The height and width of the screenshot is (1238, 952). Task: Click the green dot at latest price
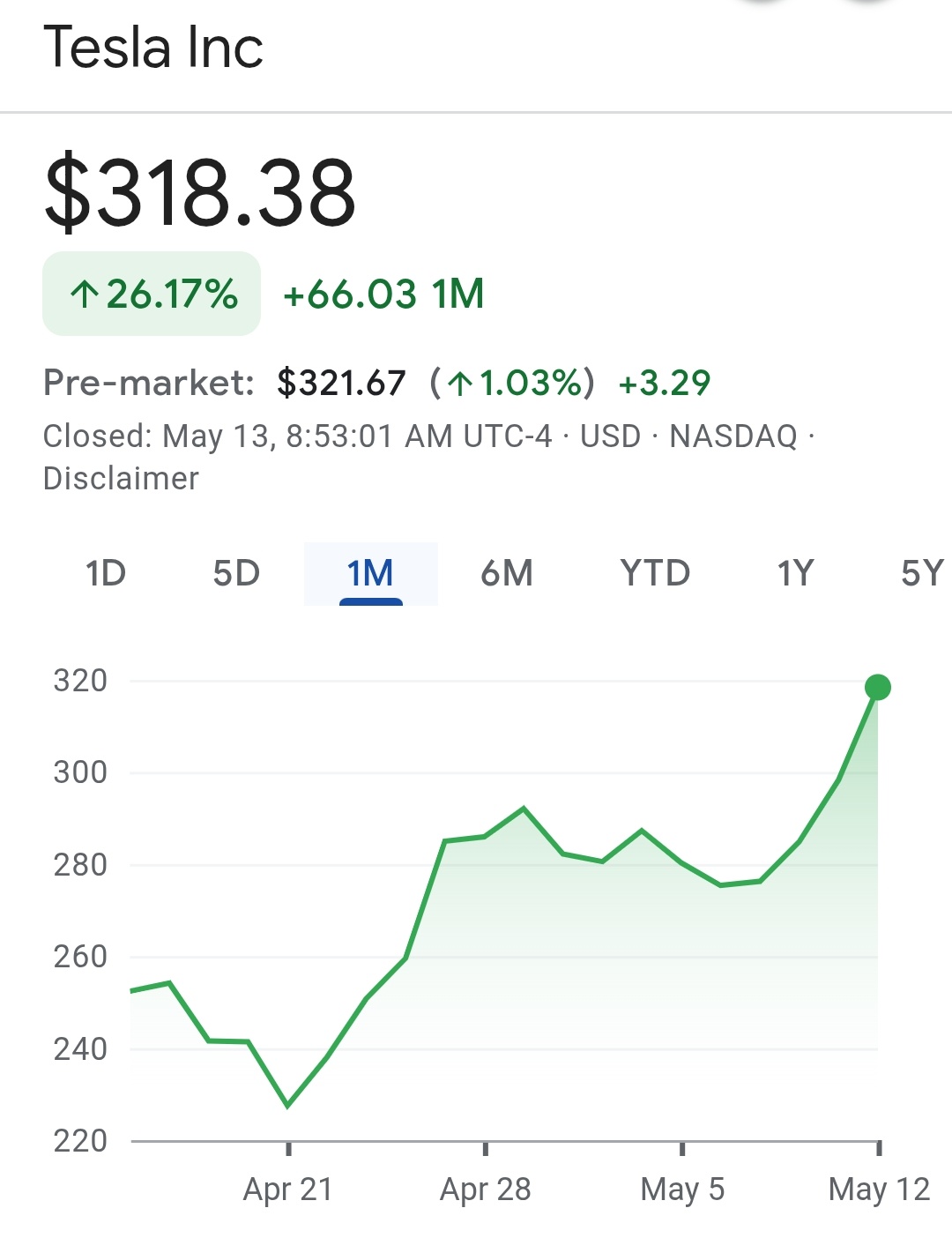878,687
